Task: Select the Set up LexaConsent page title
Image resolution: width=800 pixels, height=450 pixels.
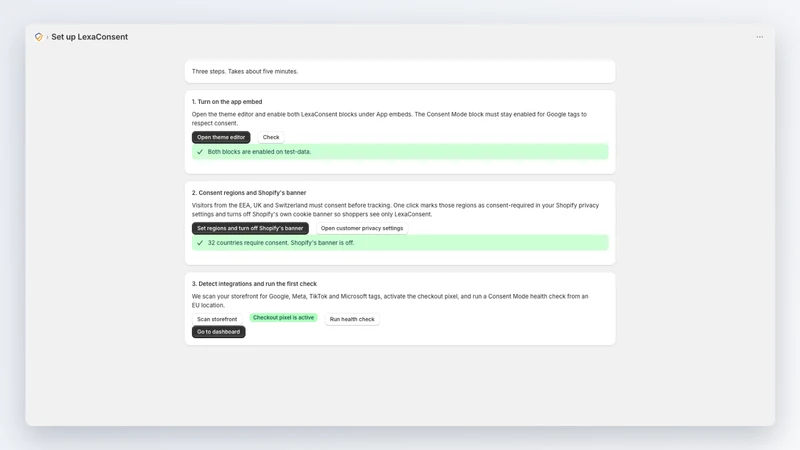Action: coord(89,37)
